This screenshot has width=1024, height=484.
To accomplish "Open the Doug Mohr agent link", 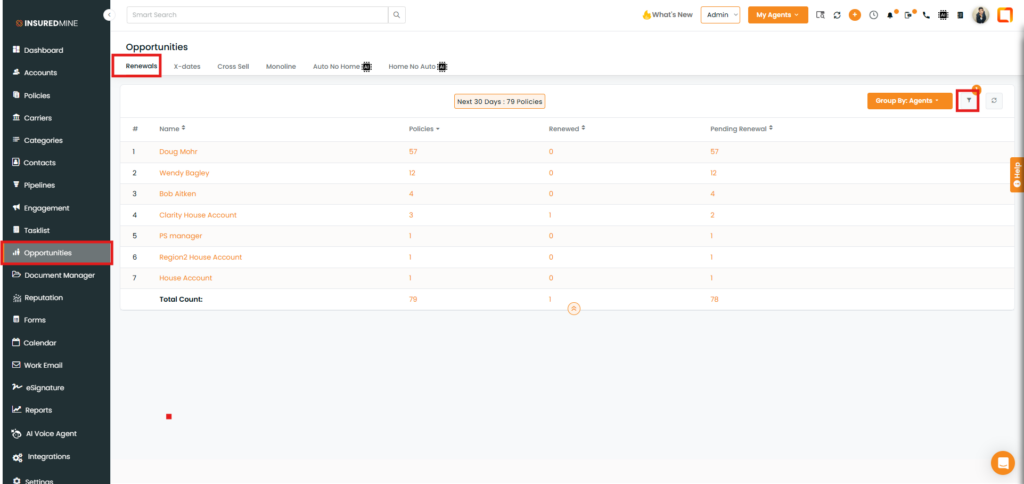I will point(177,151).
